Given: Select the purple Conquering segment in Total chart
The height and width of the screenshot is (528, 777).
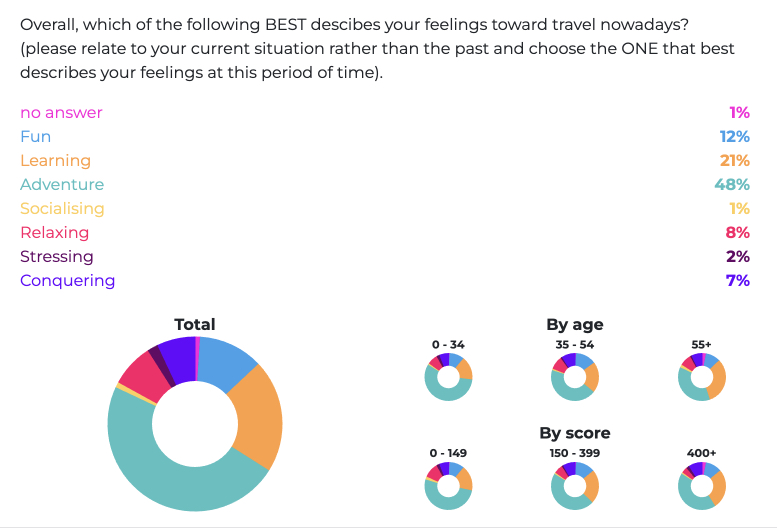Looking at the screenshot, I should (x=178, y=355).
